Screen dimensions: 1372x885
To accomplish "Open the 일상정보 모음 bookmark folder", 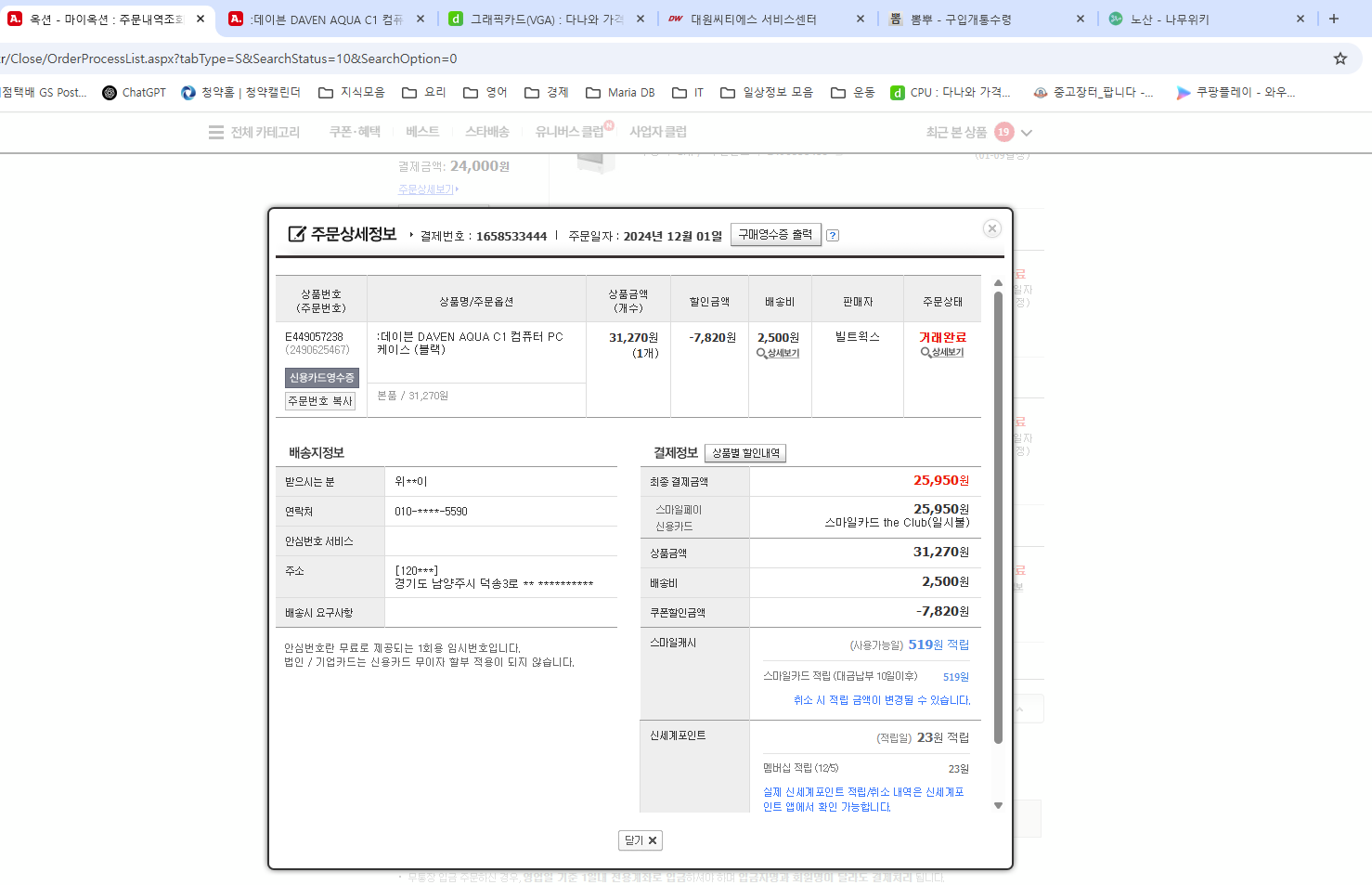I will [767, 93].
